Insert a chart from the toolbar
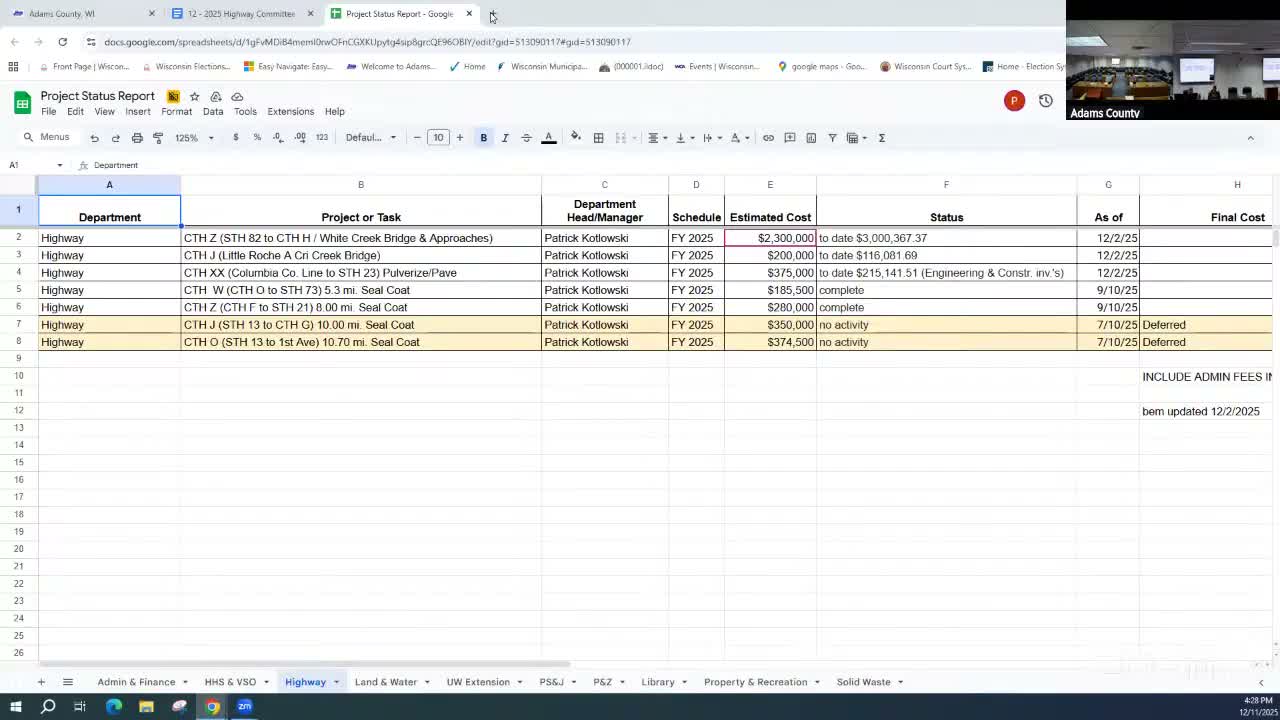 [x=811, y=138]
